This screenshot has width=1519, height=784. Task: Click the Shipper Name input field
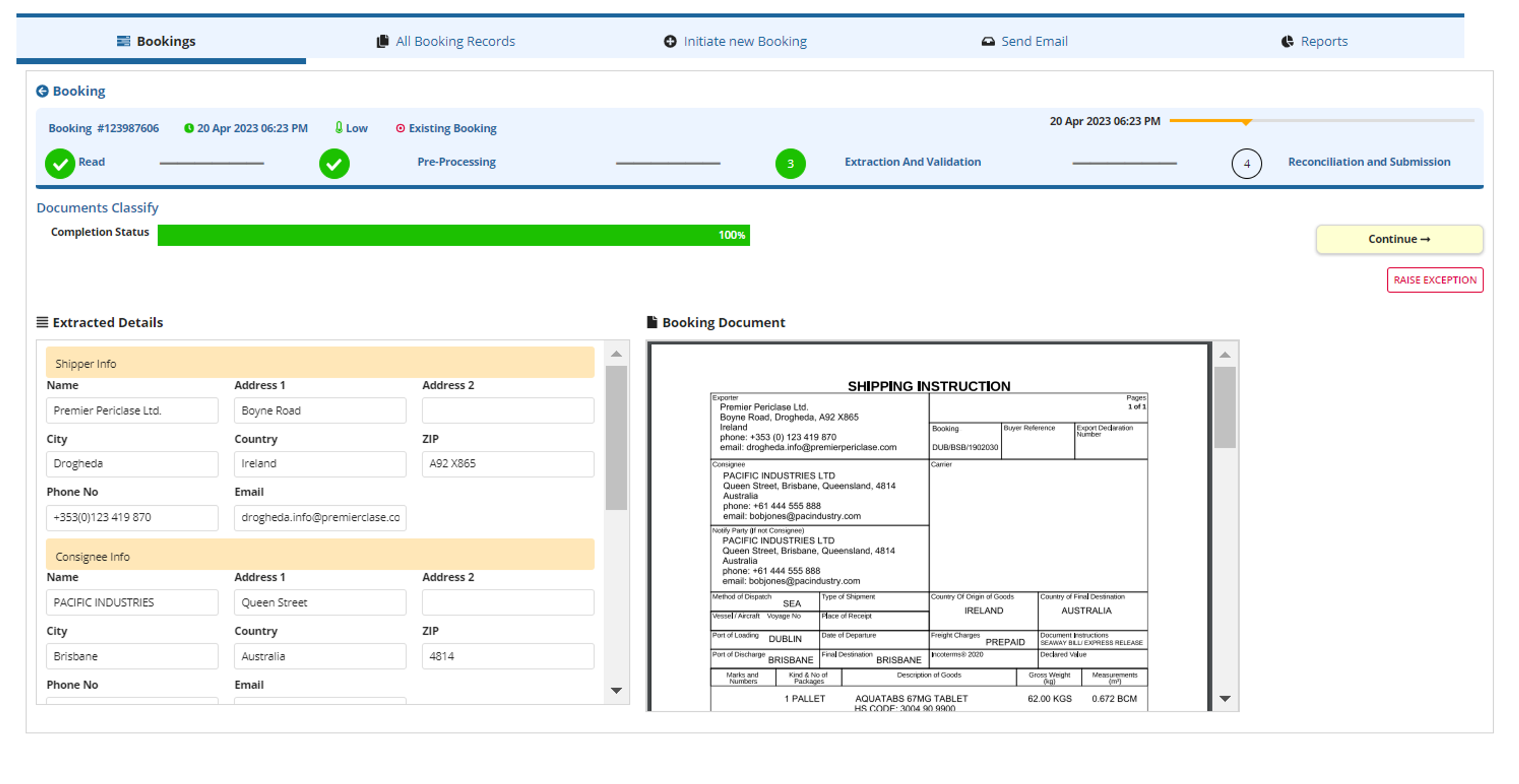tap(132, 410)
